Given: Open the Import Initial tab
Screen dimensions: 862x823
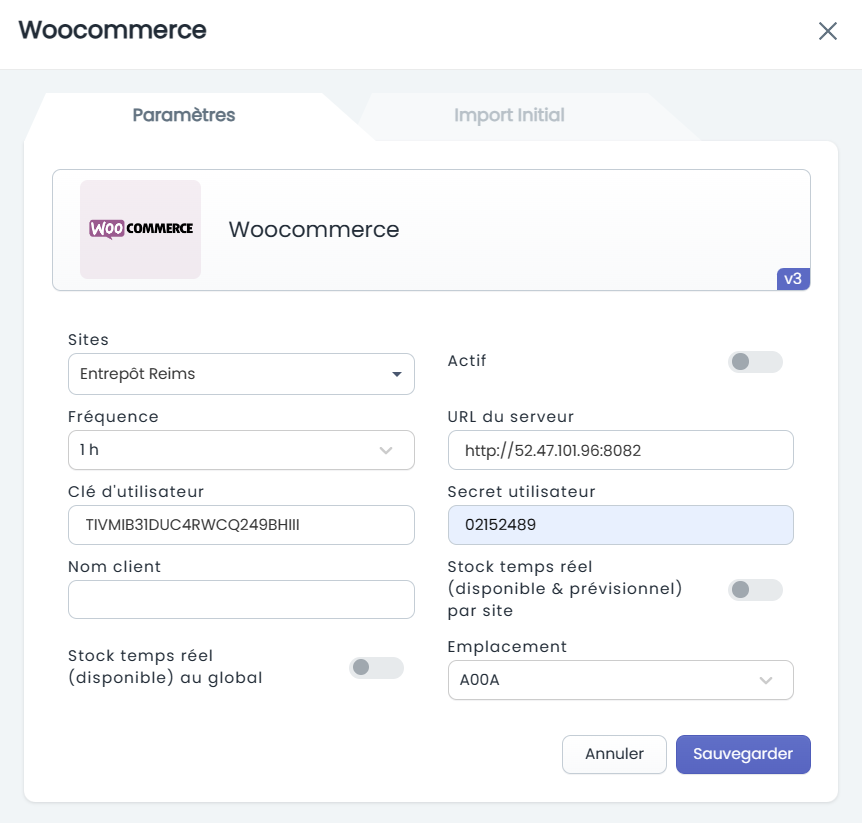Looking at the screenshot, I should coord(509,115).
